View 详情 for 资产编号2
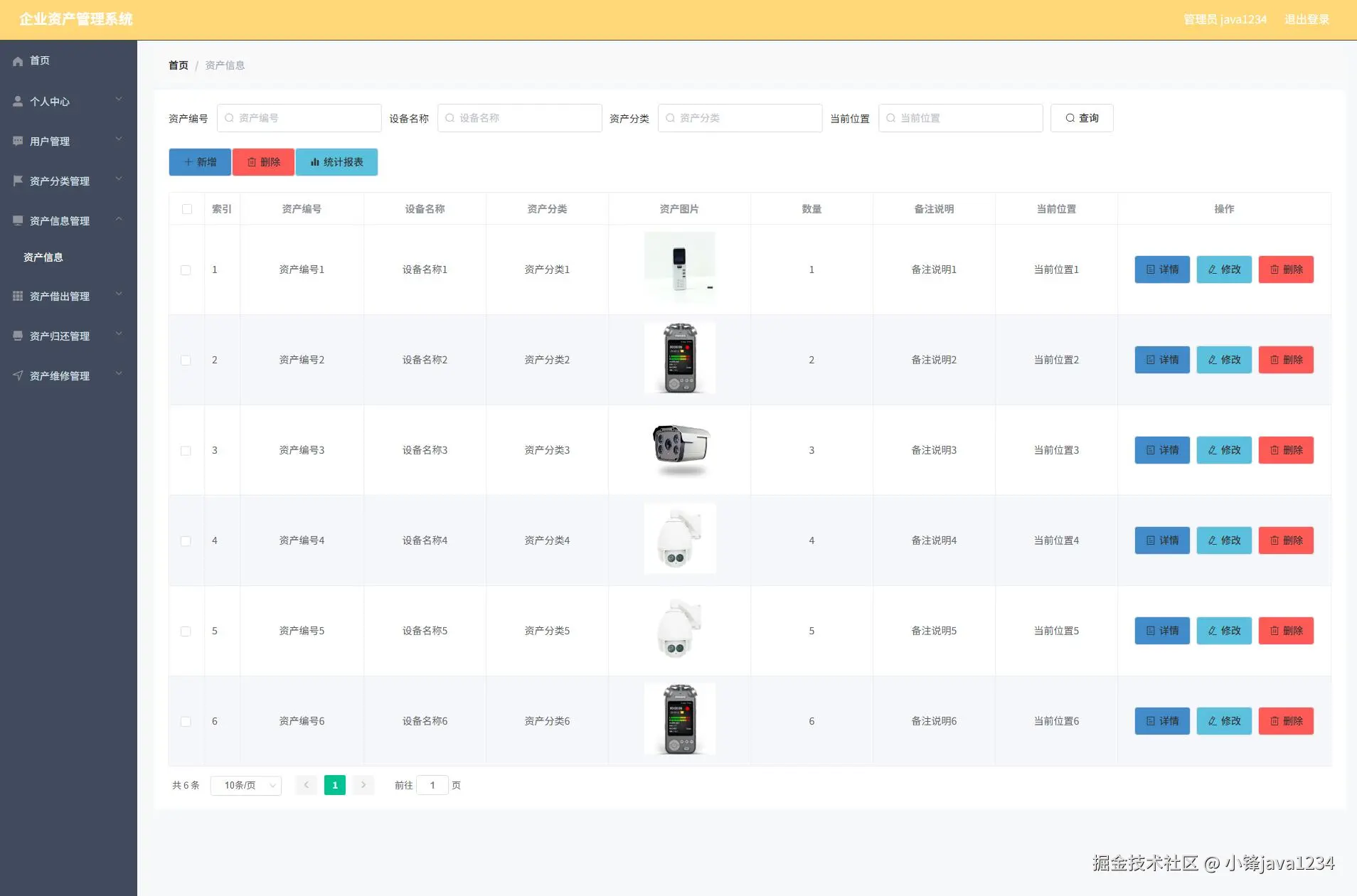Image resolution: width=1357 pixels, height=896 pixels. pyautogui.click(x=1162, y=360)
